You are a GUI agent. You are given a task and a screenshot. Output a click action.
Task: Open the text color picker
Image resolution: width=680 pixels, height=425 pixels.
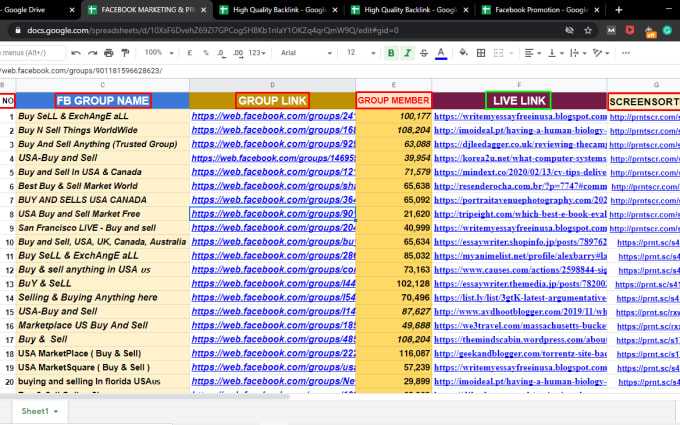441,53
